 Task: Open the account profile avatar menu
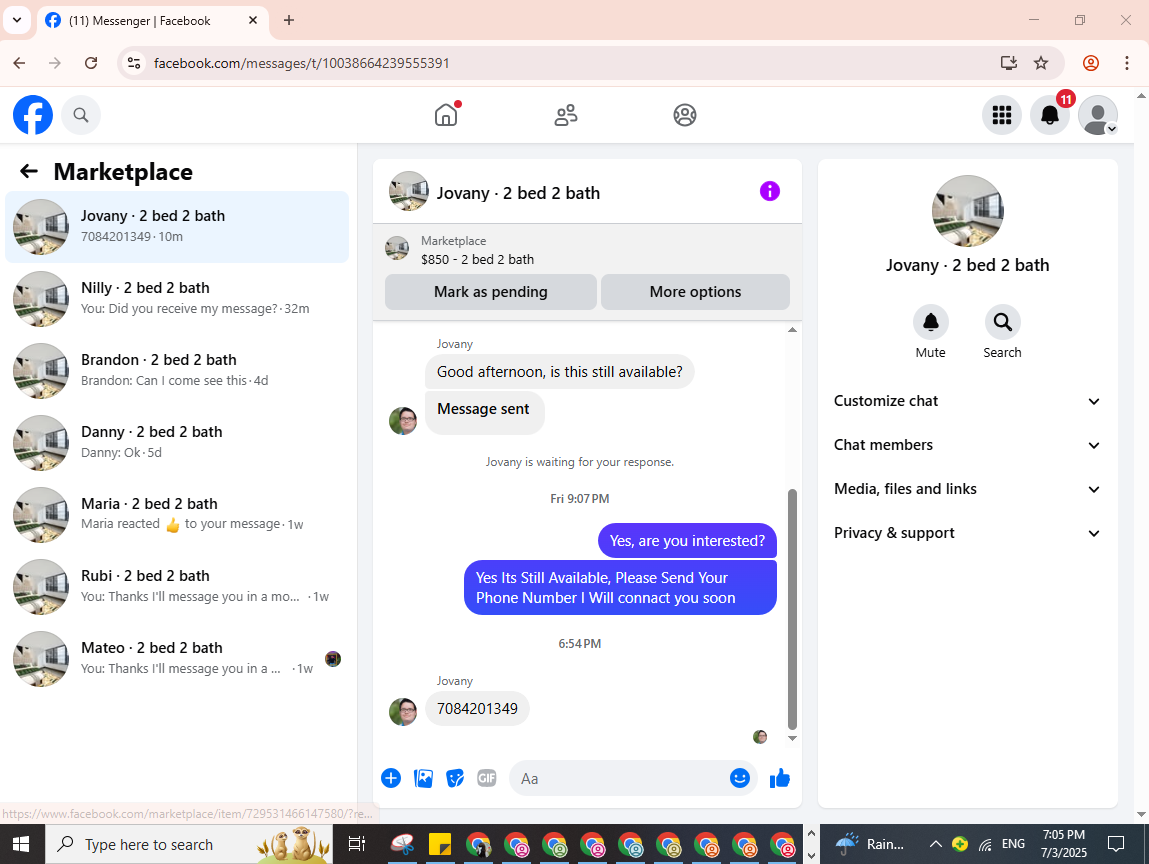coord(1098,115)
